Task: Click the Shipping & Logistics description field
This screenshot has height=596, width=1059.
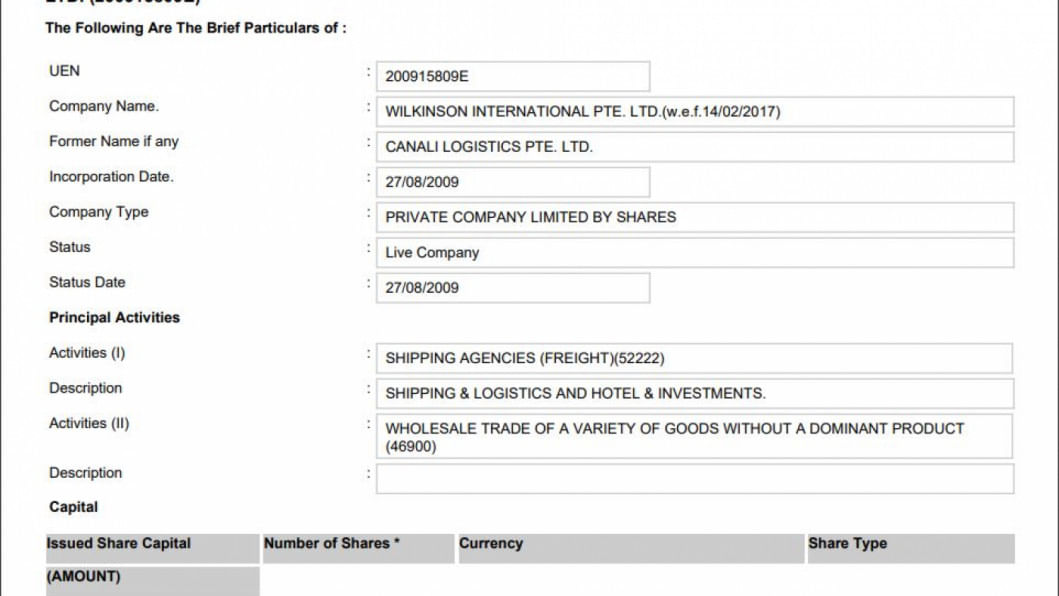Action: point(694,394)
